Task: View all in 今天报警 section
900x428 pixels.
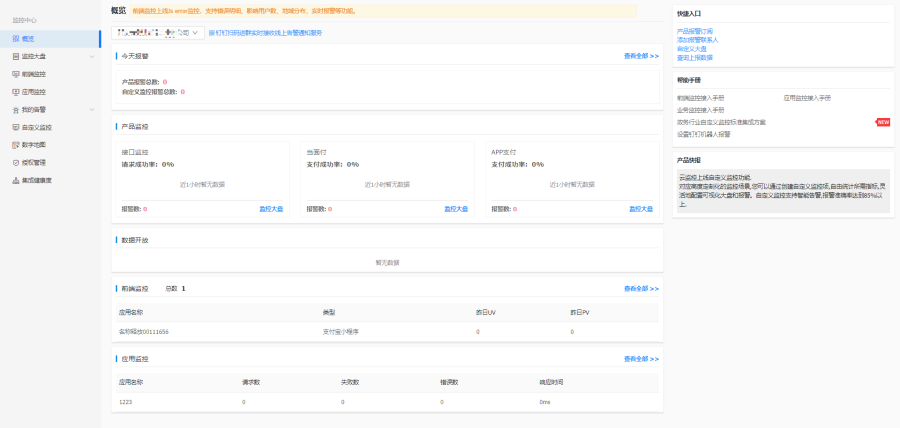Action: tap(641, 56)
